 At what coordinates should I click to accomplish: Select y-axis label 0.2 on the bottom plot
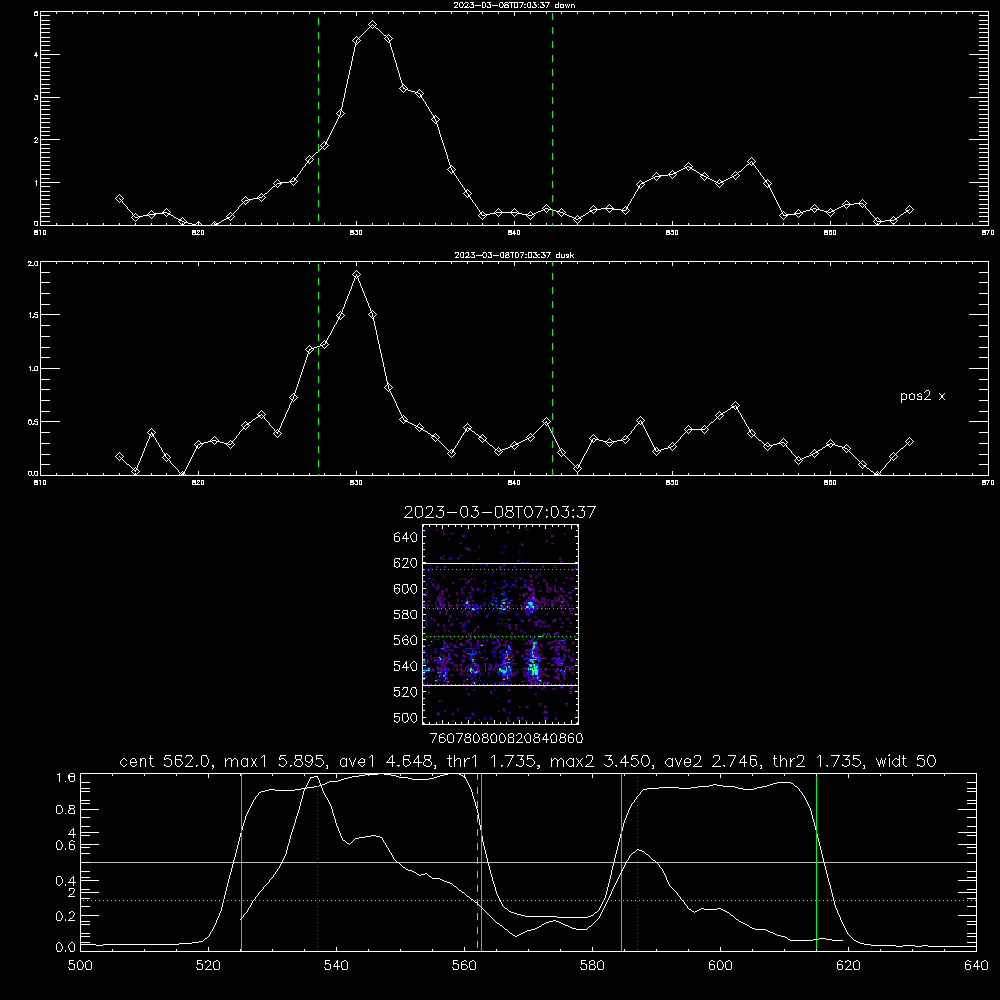(x=66, y=916)
